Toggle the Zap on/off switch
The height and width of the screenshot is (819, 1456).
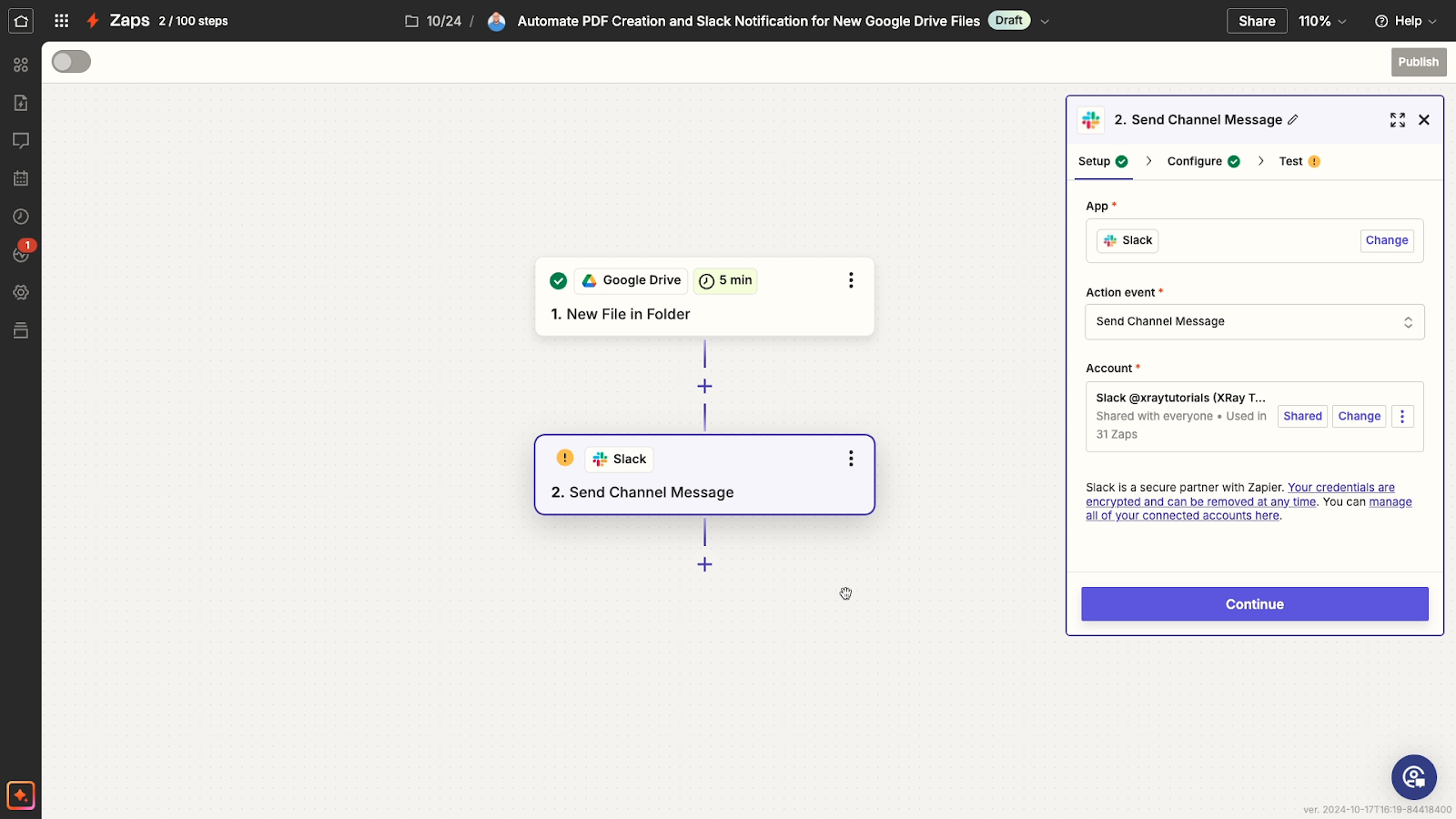pos(71,62)
